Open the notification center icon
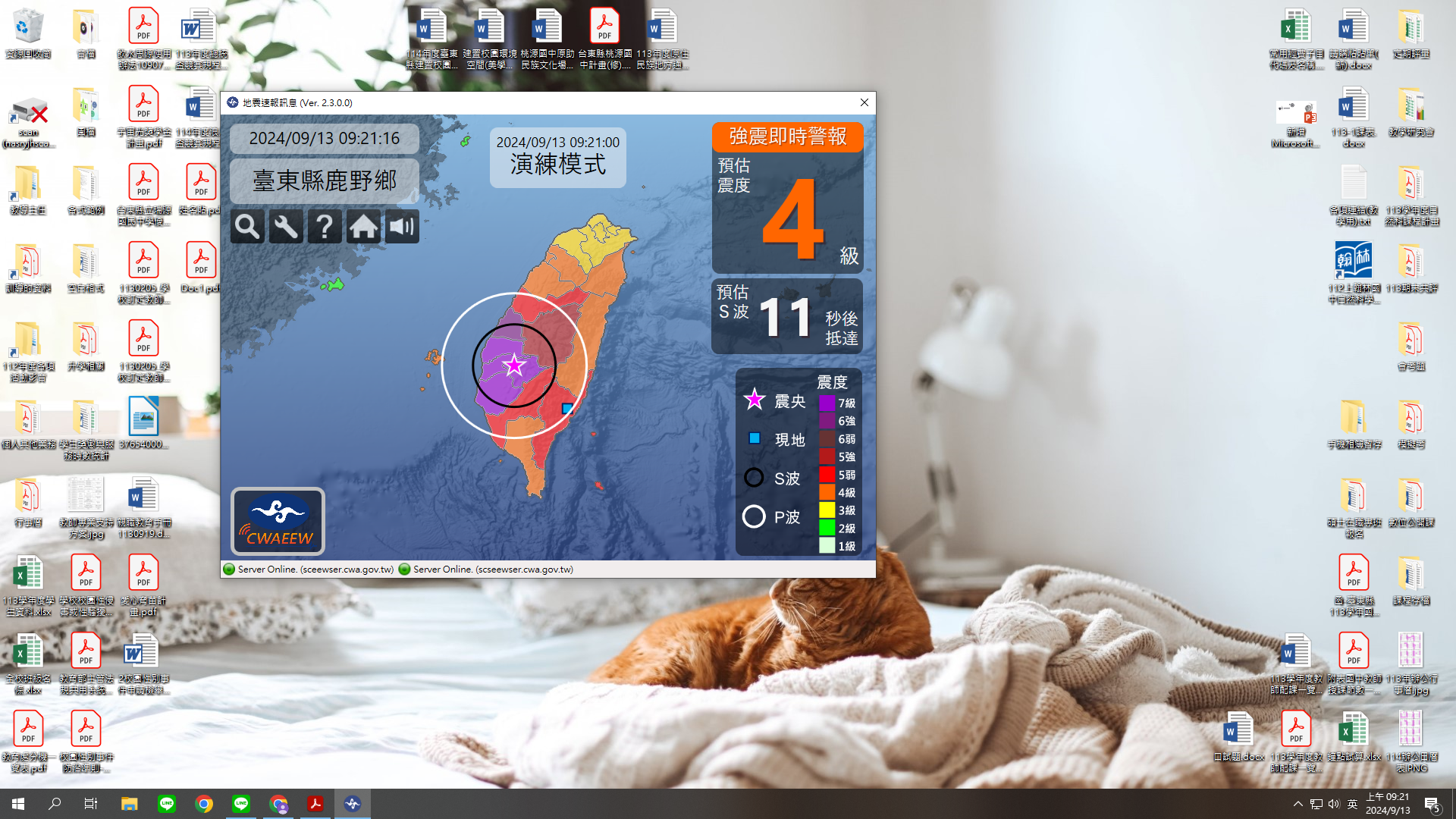Viewport: 1456px width, 819px height. click(1432, 804)
